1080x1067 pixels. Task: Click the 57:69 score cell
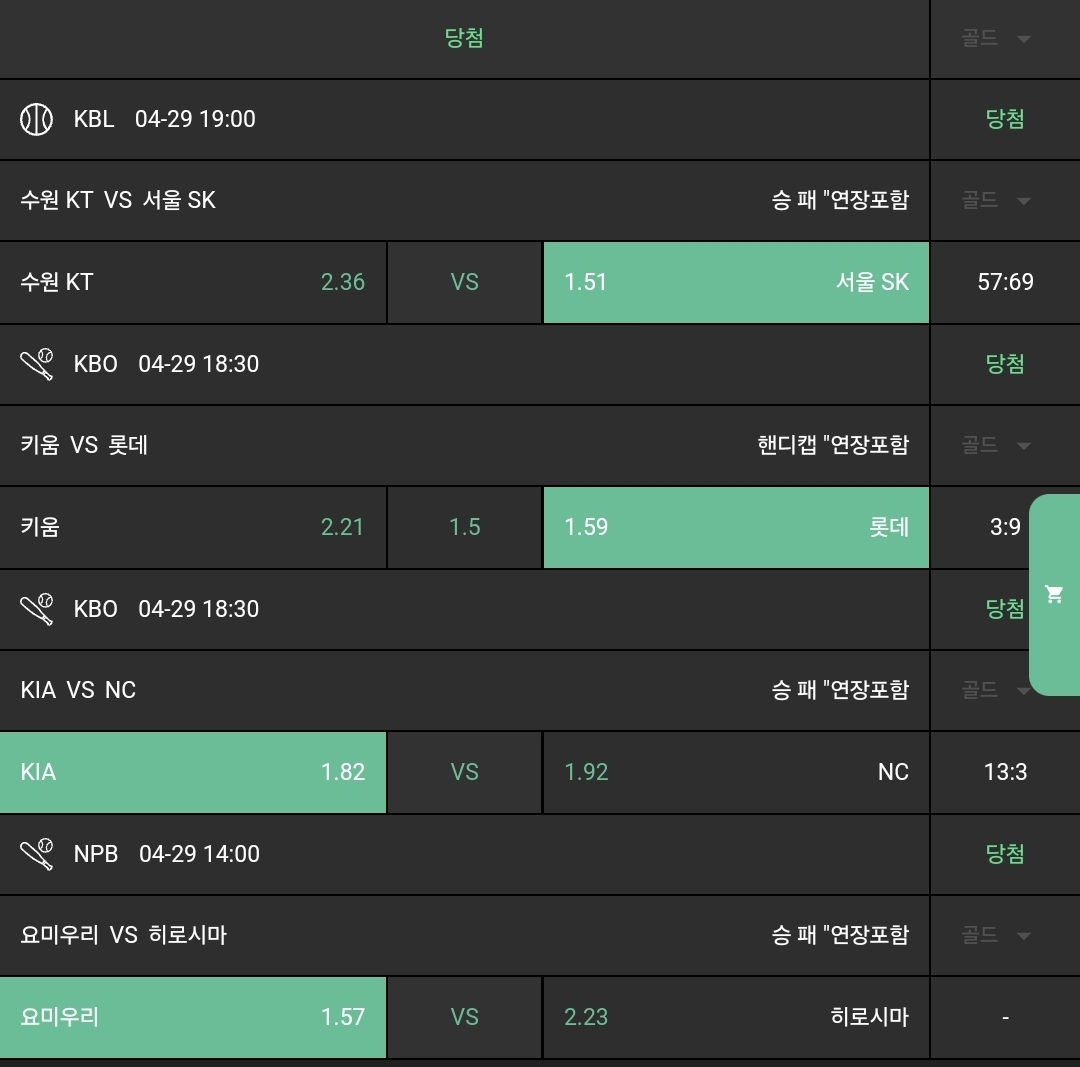click(x=1005, y=282)
